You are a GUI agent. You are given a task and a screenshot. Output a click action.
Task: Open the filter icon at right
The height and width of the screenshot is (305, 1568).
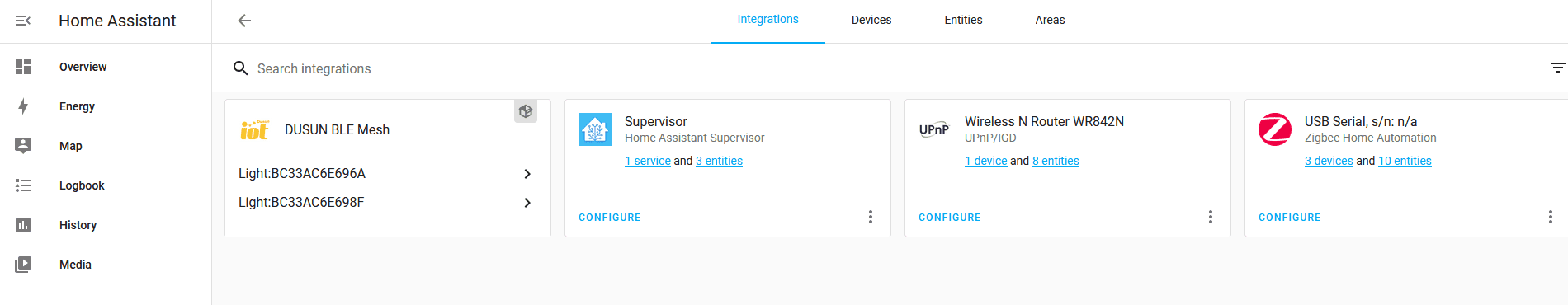pyautogui.click(x=1557, y=68)
